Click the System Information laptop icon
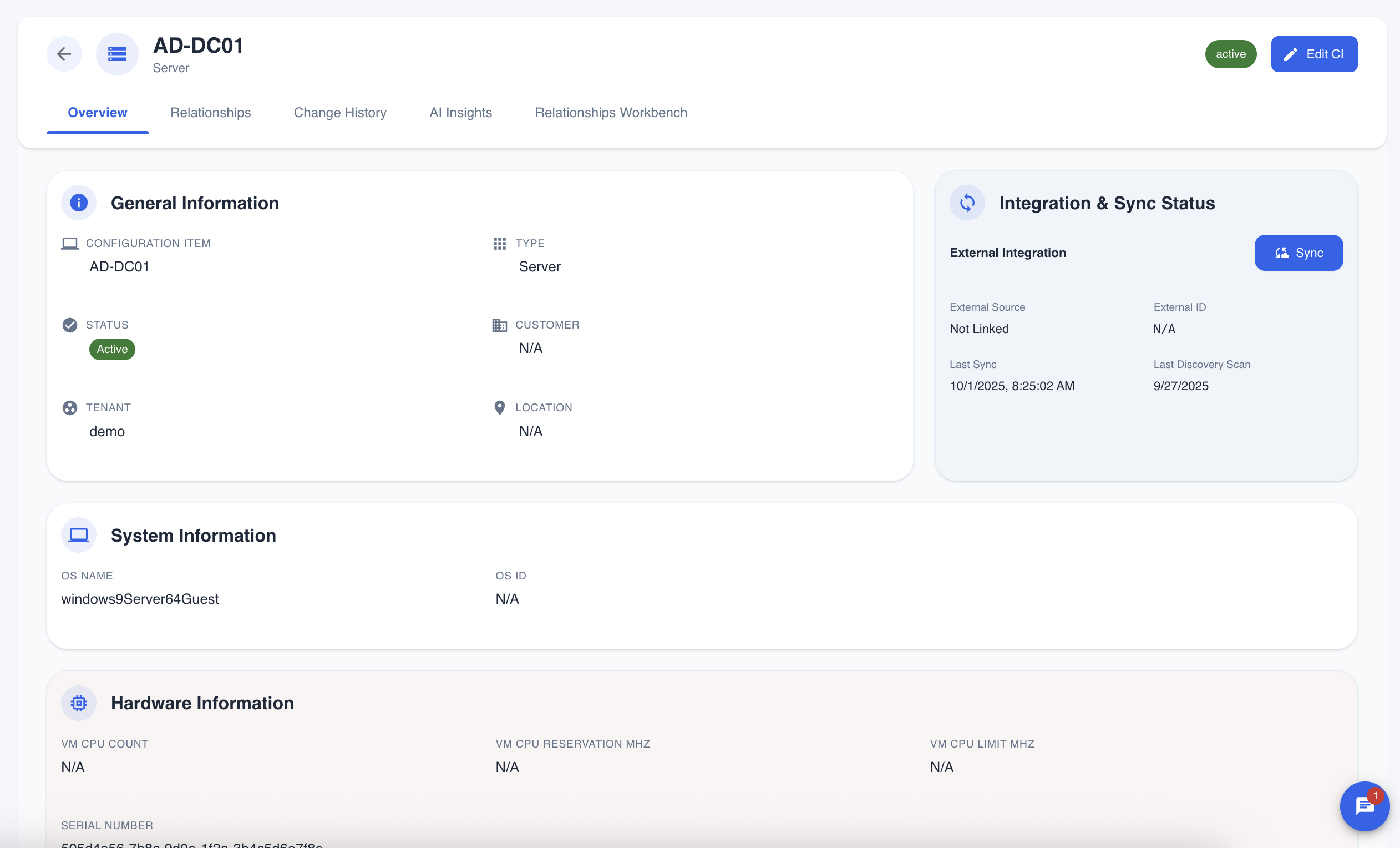The width and height of the screenshot is (1400, 848). [78, 535]
